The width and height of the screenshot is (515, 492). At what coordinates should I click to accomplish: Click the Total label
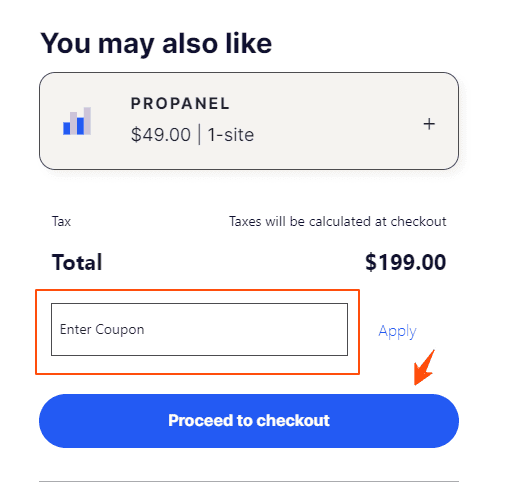pos(77,262)
